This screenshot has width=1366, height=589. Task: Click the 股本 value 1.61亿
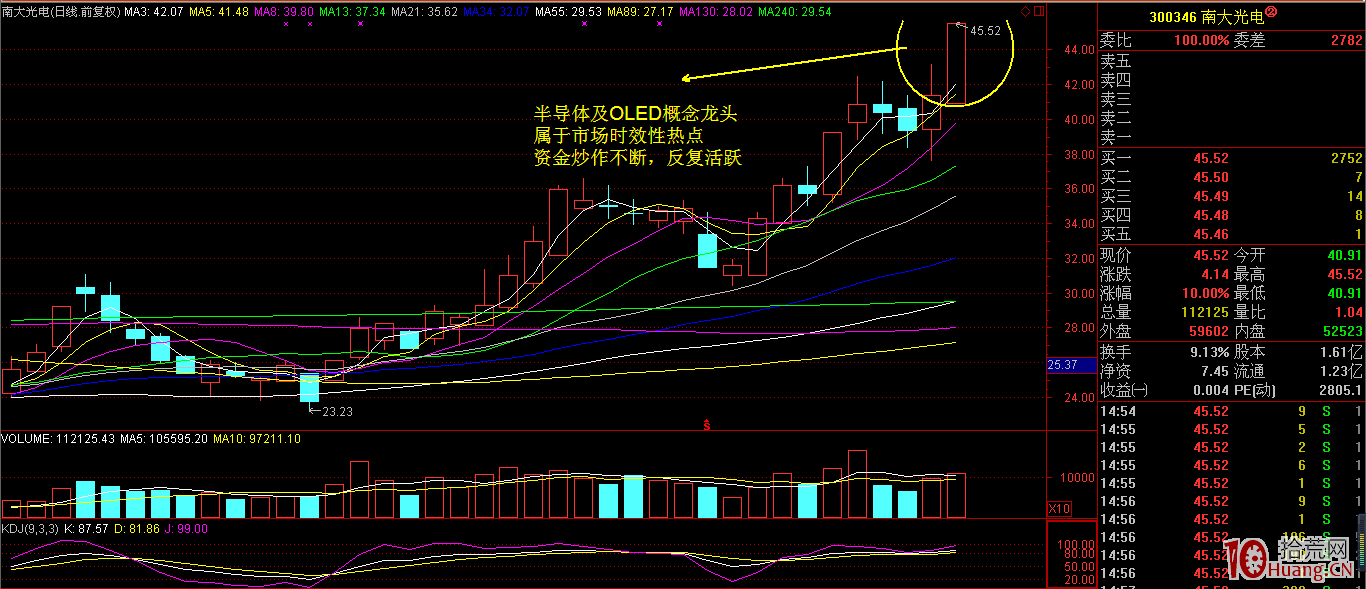tap(1342, 352)
